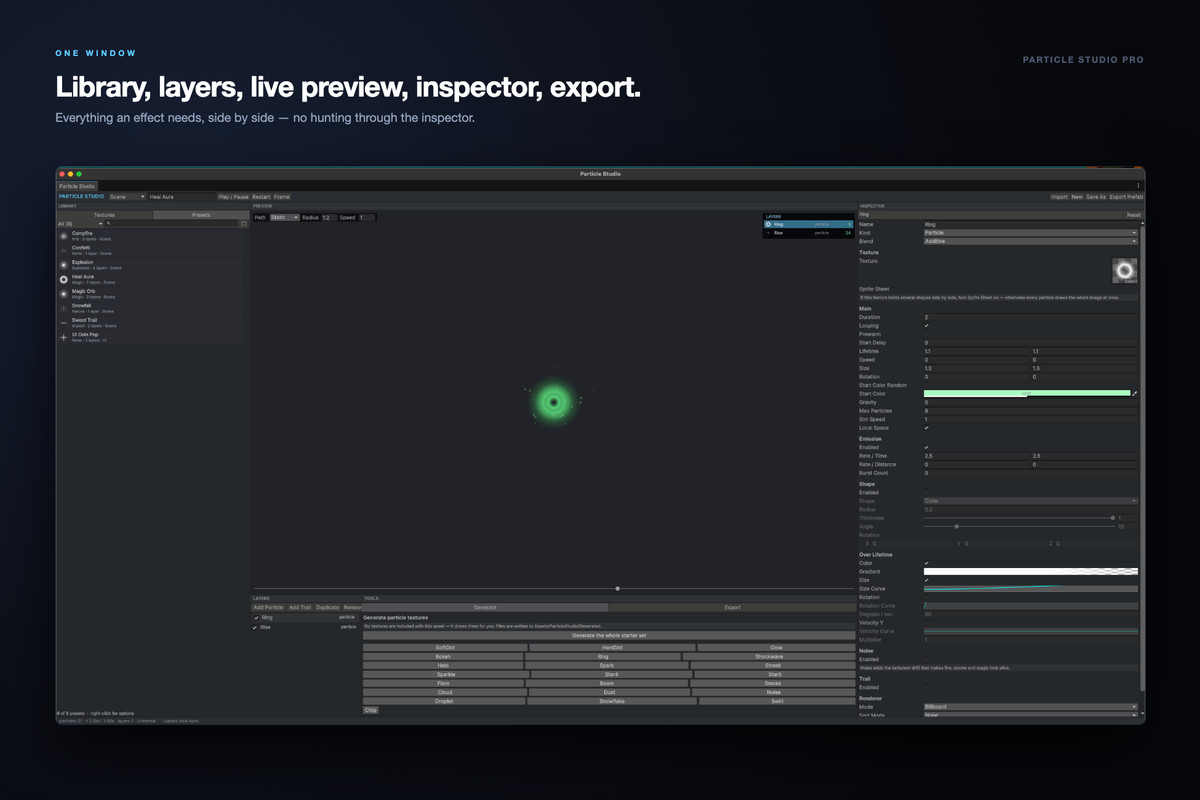Screen dimensions: 1200x800
Task: Select the UI Coin Pop icon
Action: [x=64, y=337]
